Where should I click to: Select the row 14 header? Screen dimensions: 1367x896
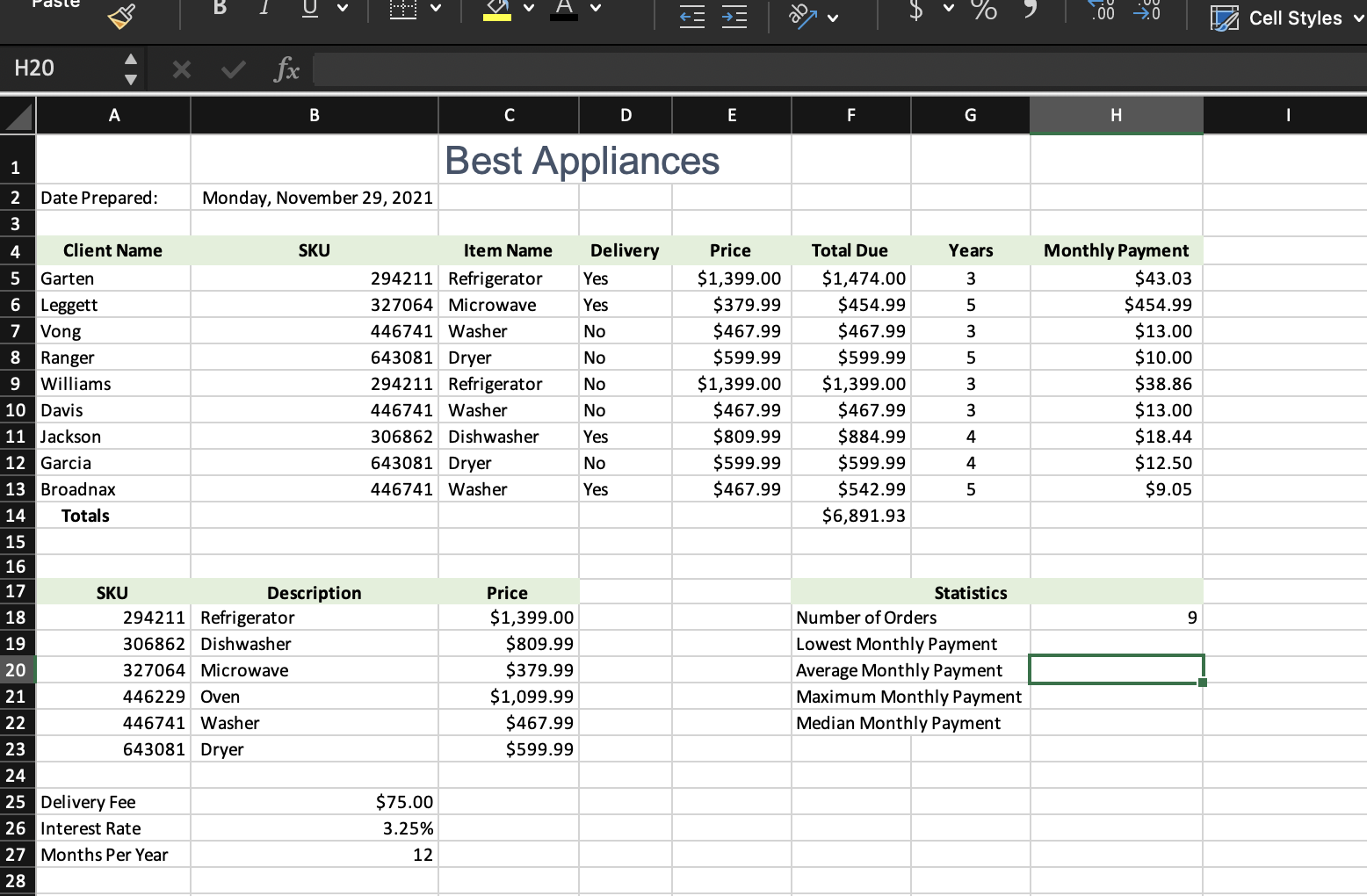tap(16, 516)
